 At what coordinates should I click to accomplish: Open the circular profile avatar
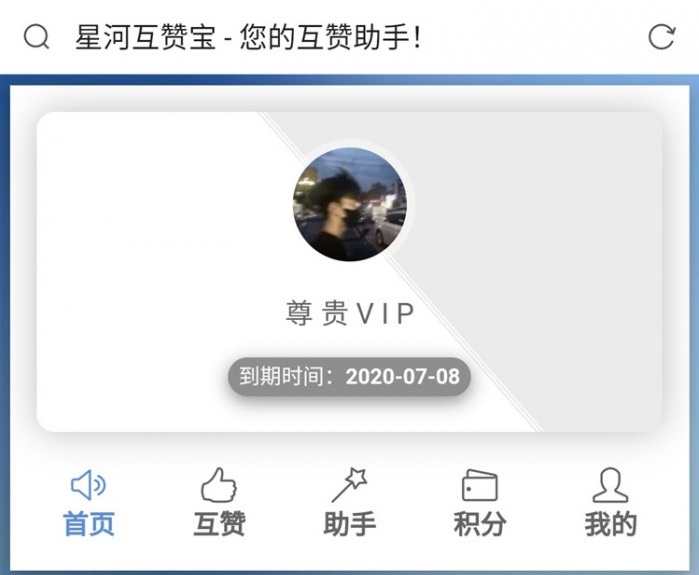350,204
